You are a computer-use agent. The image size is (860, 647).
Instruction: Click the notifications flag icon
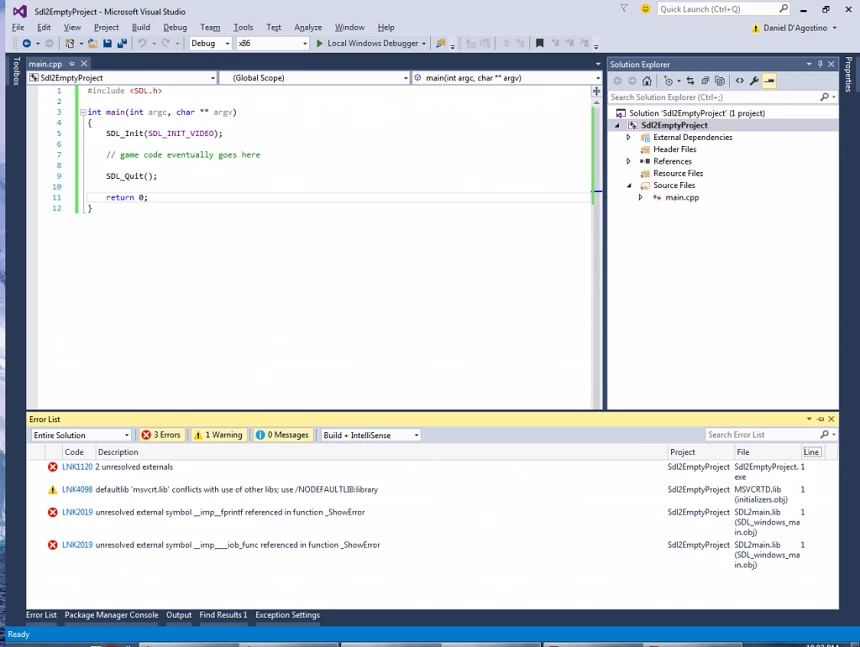(x=624, y=9)
